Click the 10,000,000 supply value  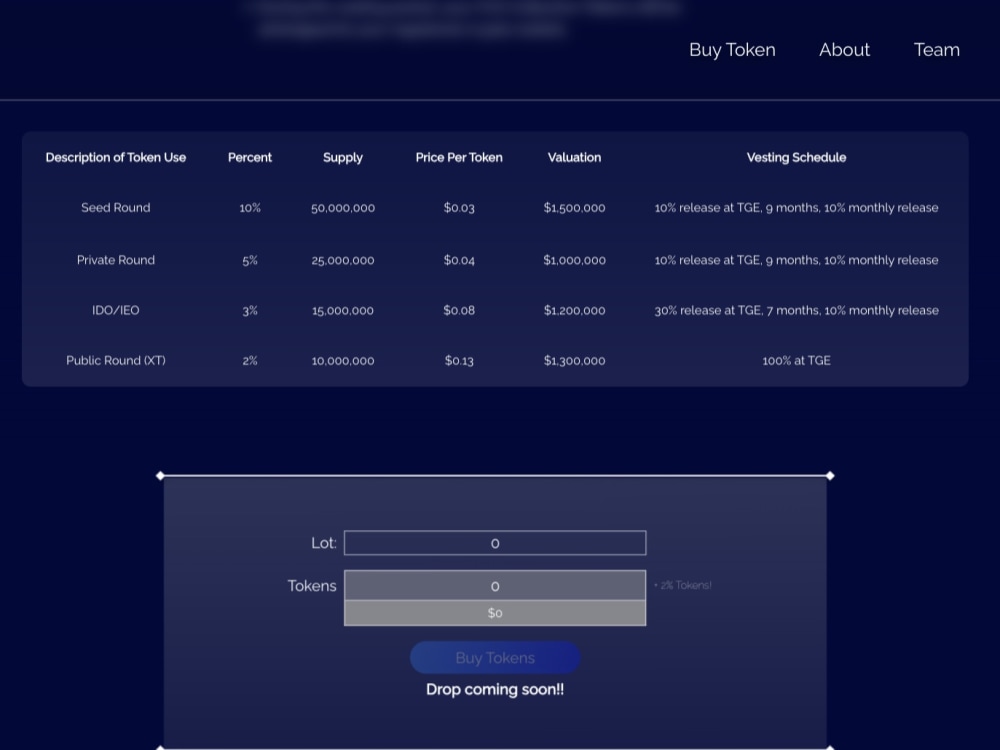tap(343, 360)
